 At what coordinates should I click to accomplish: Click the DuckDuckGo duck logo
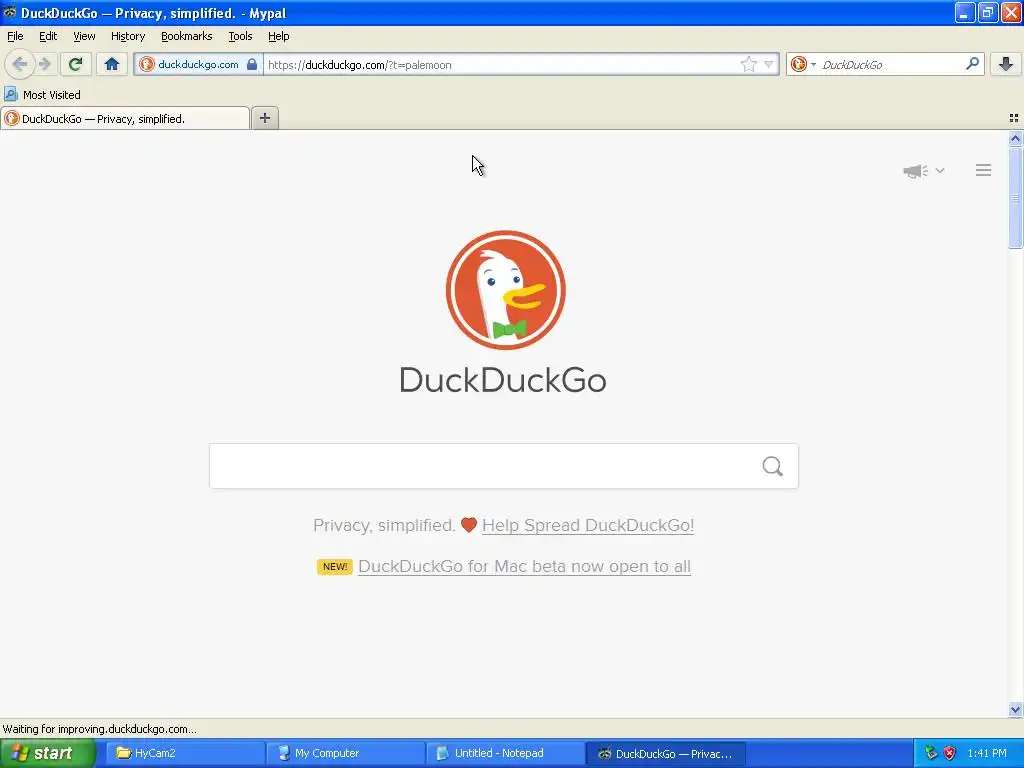click(x=505, y=290)
